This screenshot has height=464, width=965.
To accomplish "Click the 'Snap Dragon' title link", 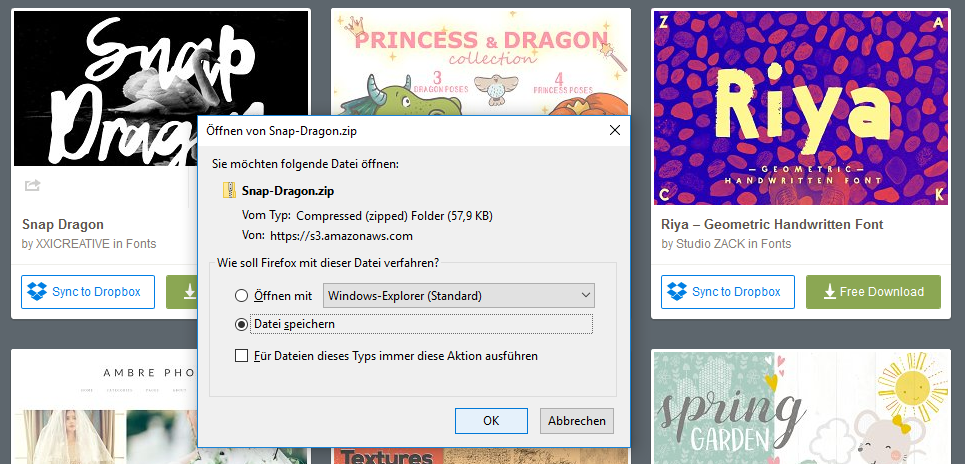I will tap(63, 225).
